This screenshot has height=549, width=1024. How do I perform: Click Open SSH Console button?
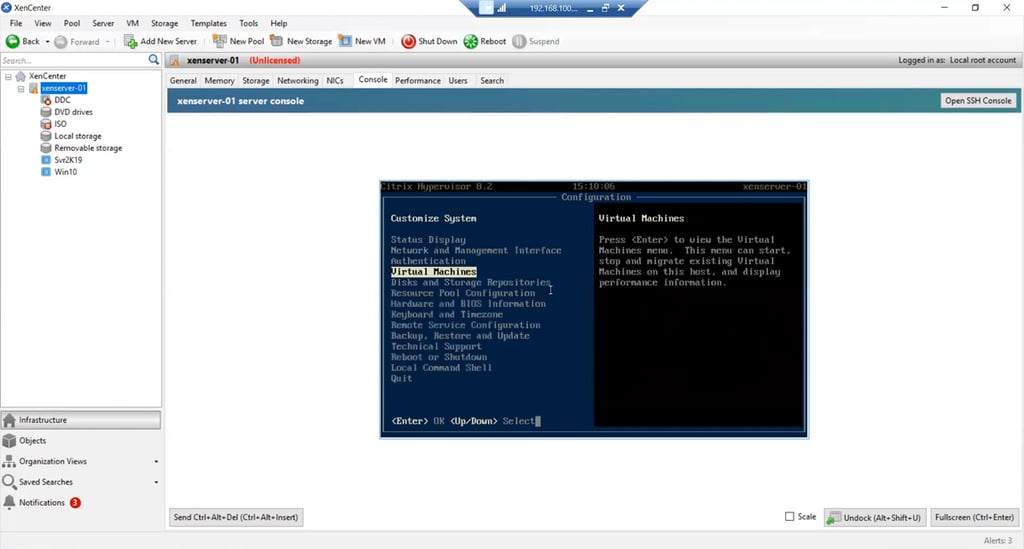point(978,101)
